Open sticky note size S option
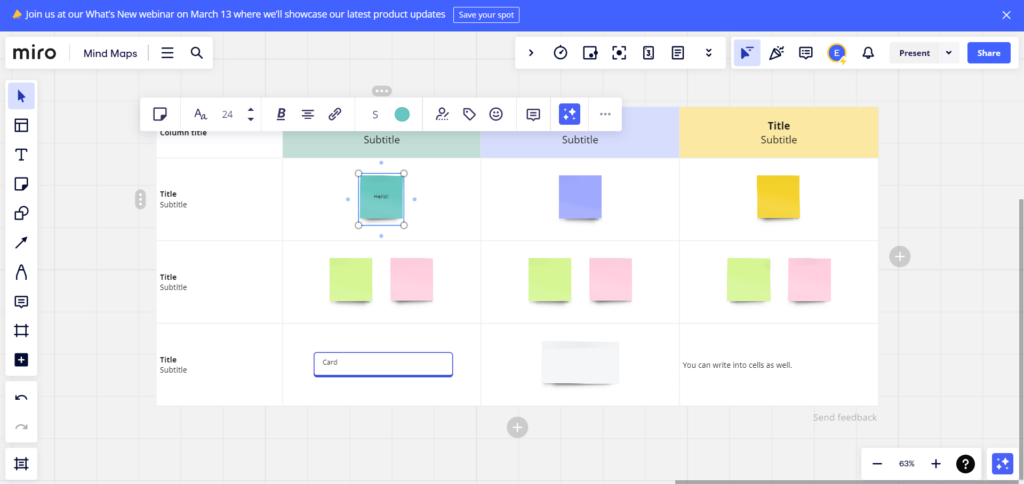 [375, 114]
